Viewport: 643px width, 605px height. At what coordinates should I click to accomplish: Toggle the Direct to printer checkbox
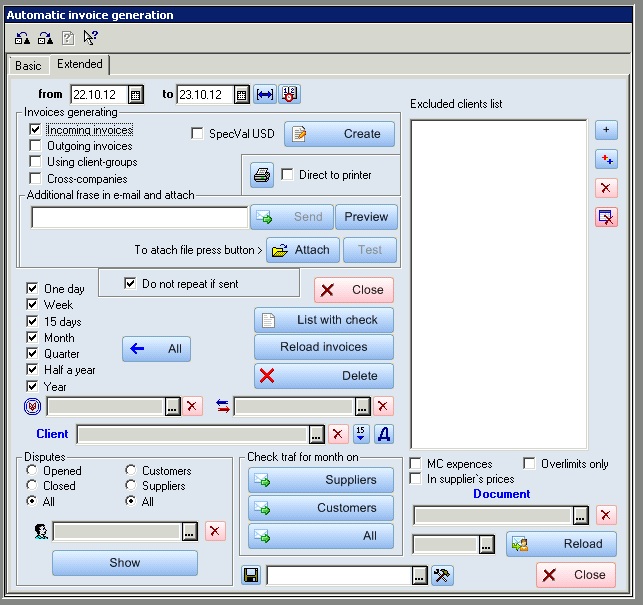(x=288, y=175)
